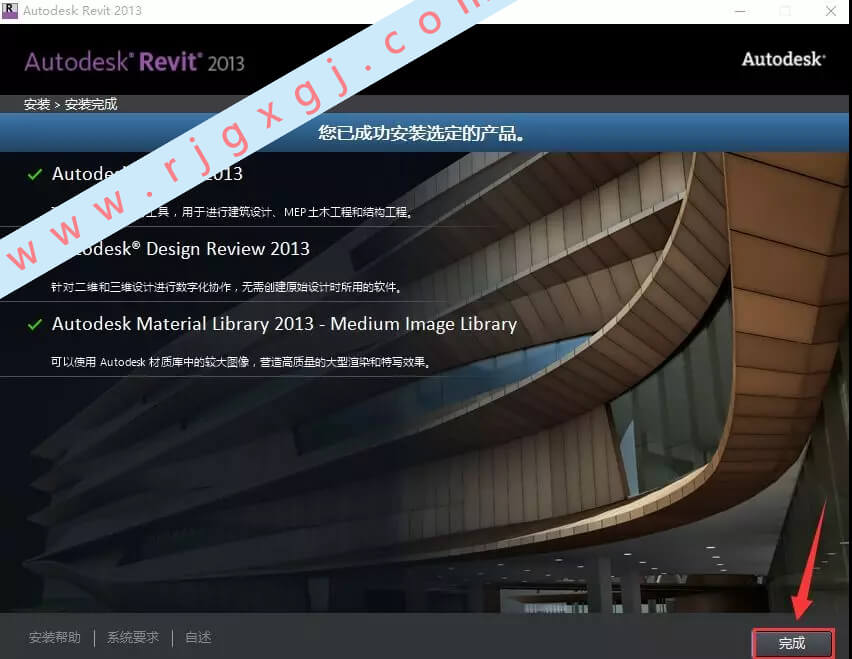This screenshot has height=659, width=852.
Task: Click the description starting with 针对二维和三维设计
Action: (x=227, y=287)
